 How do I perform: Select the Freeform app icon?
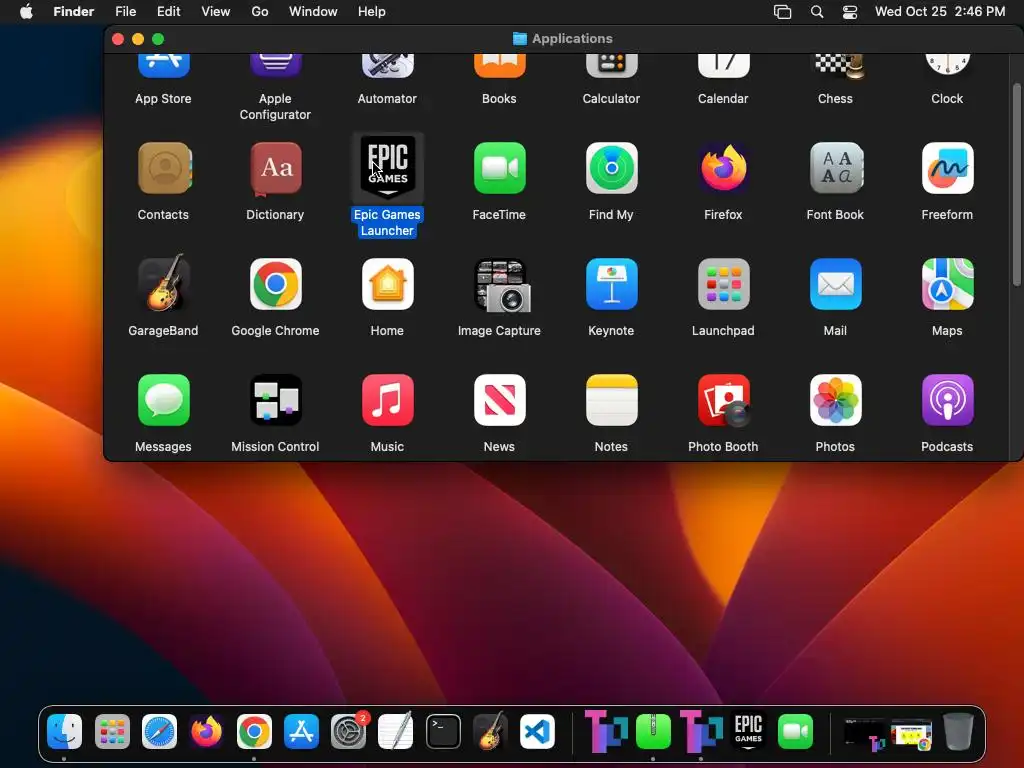point(948,168)
